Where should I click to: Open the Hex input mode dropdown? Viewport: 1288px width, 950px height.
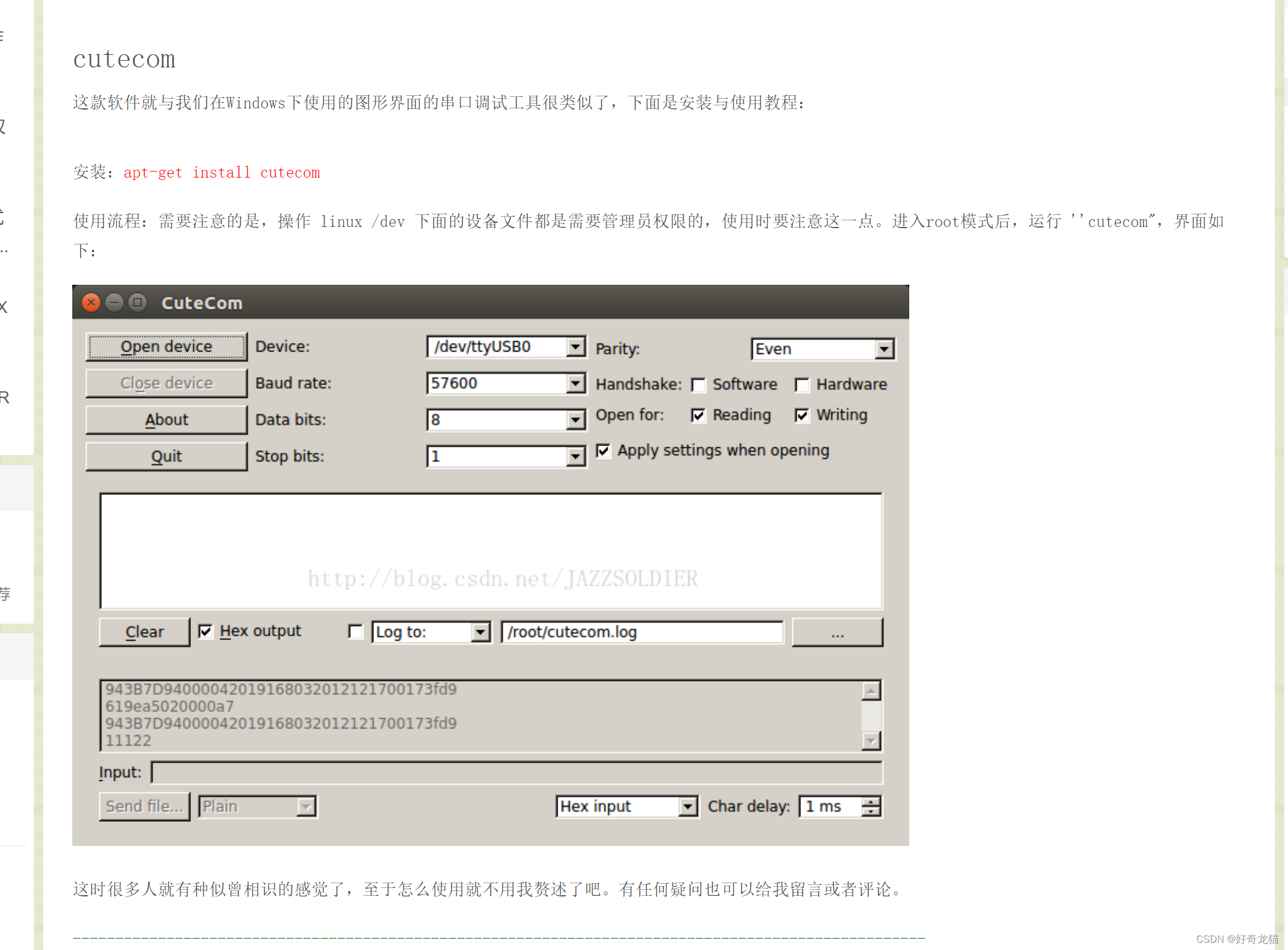tap(688, 807)
